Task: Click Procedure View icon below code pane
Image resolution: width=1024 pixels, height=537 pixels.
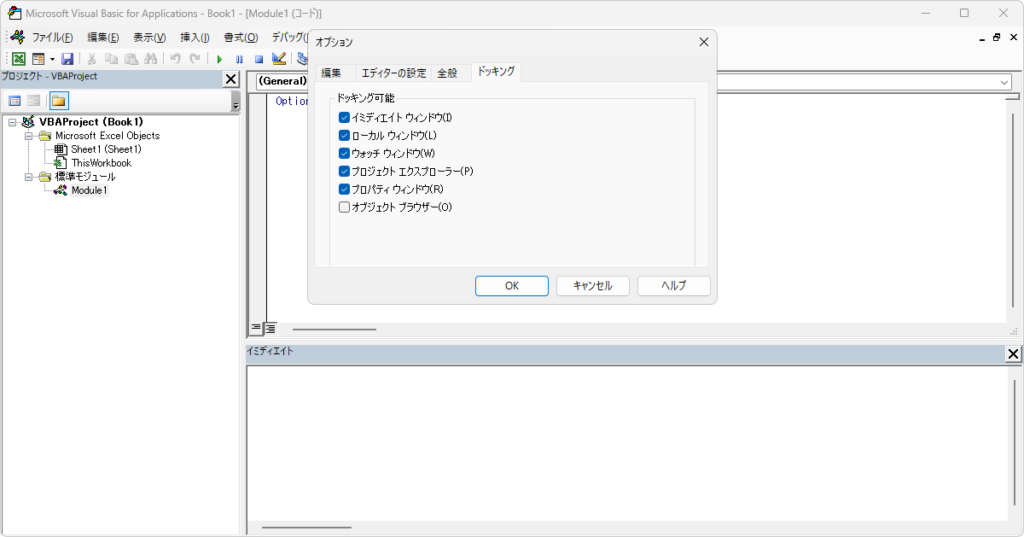Action: pyautogui.click(x=256, y=328)
